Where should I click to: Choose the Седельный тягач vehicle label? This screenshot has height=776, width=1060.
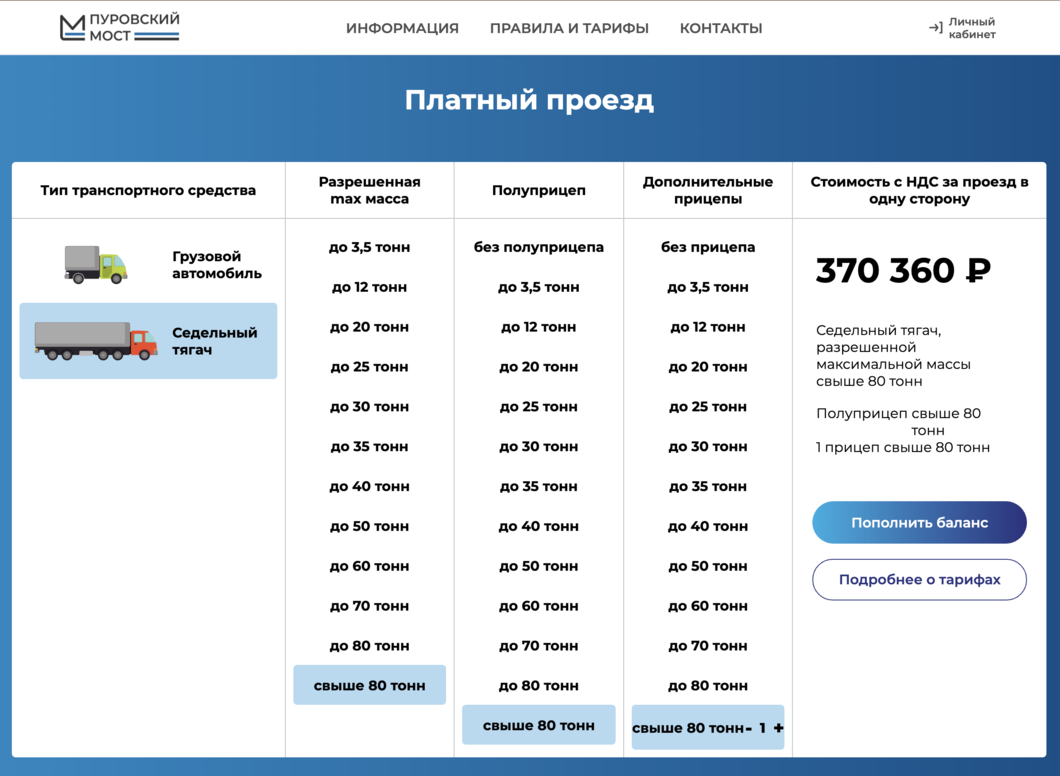214,341
